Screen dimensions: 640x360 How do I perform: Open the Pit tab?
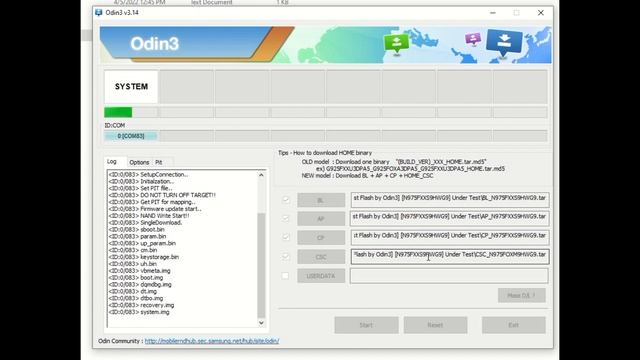click(x=159, y=162)
